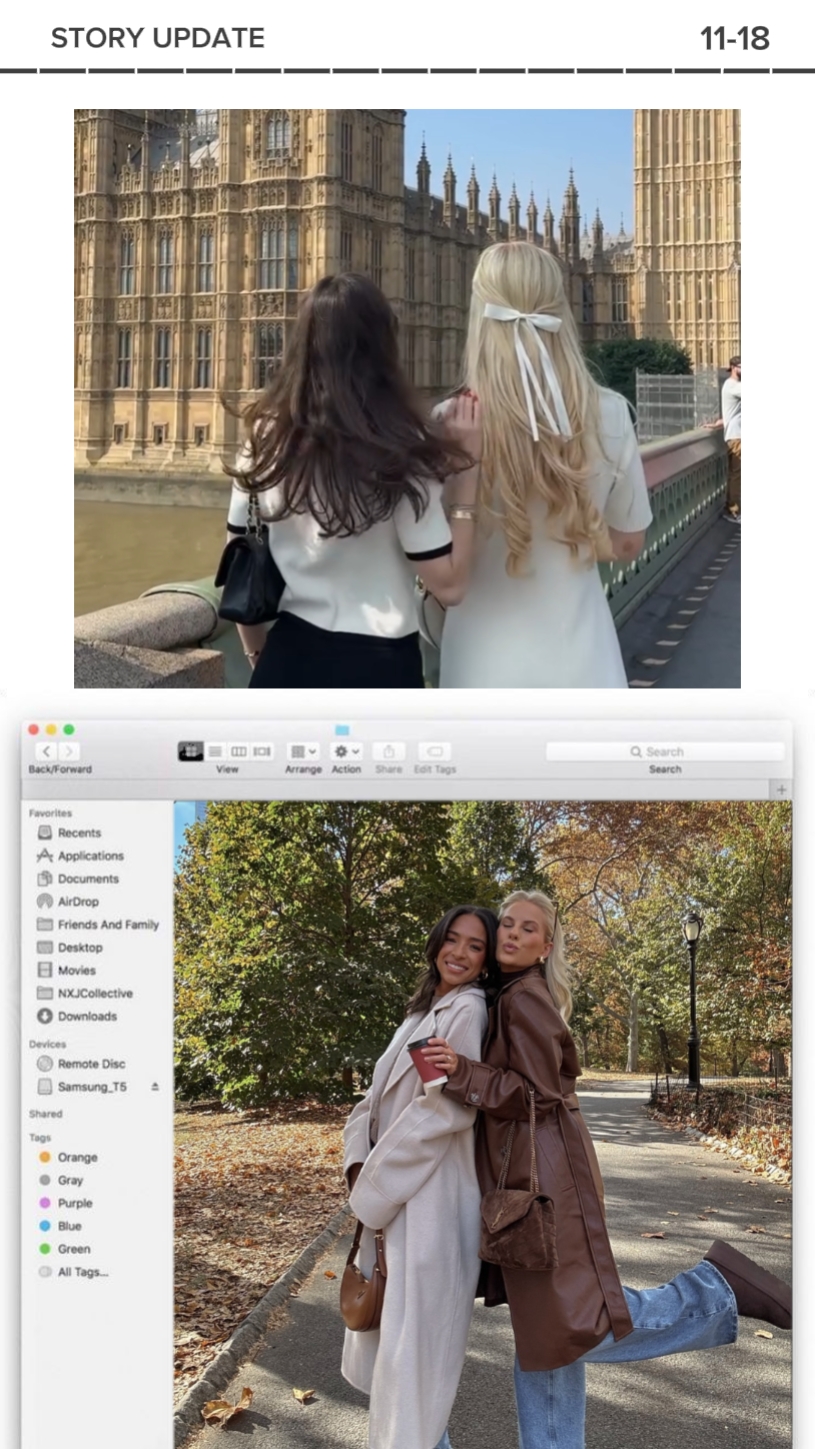Select the Purple tag
Screen dimensions: 815x1449
(74, 1203)
